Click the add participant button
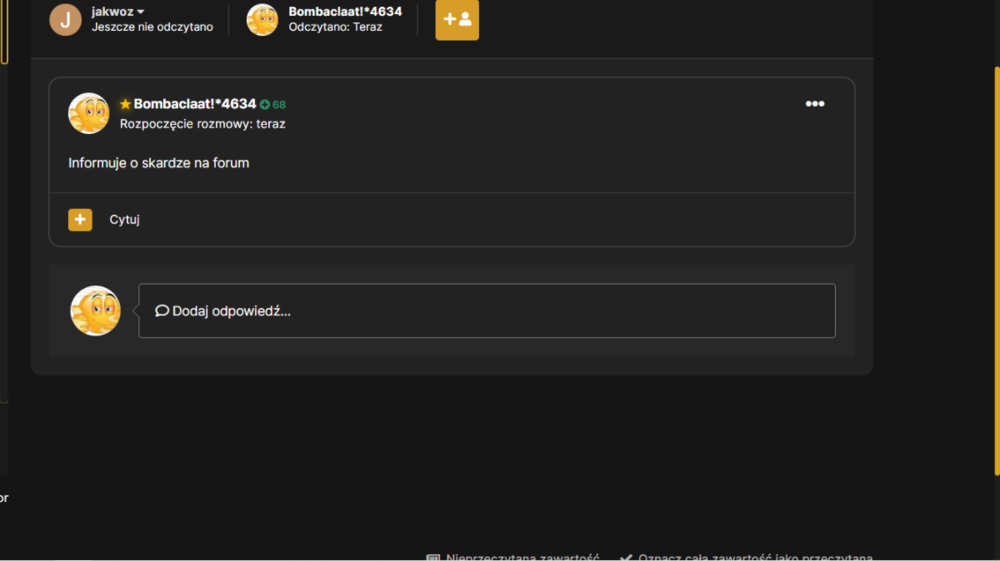 coord(457,20)
